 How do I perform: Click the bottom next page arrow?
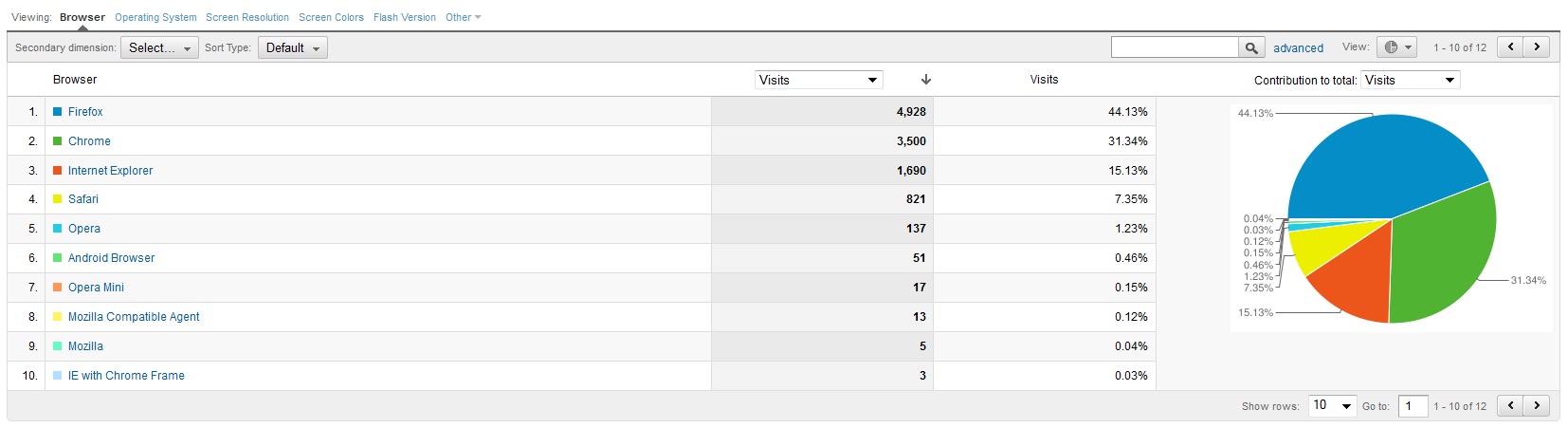coord(1537,405)
